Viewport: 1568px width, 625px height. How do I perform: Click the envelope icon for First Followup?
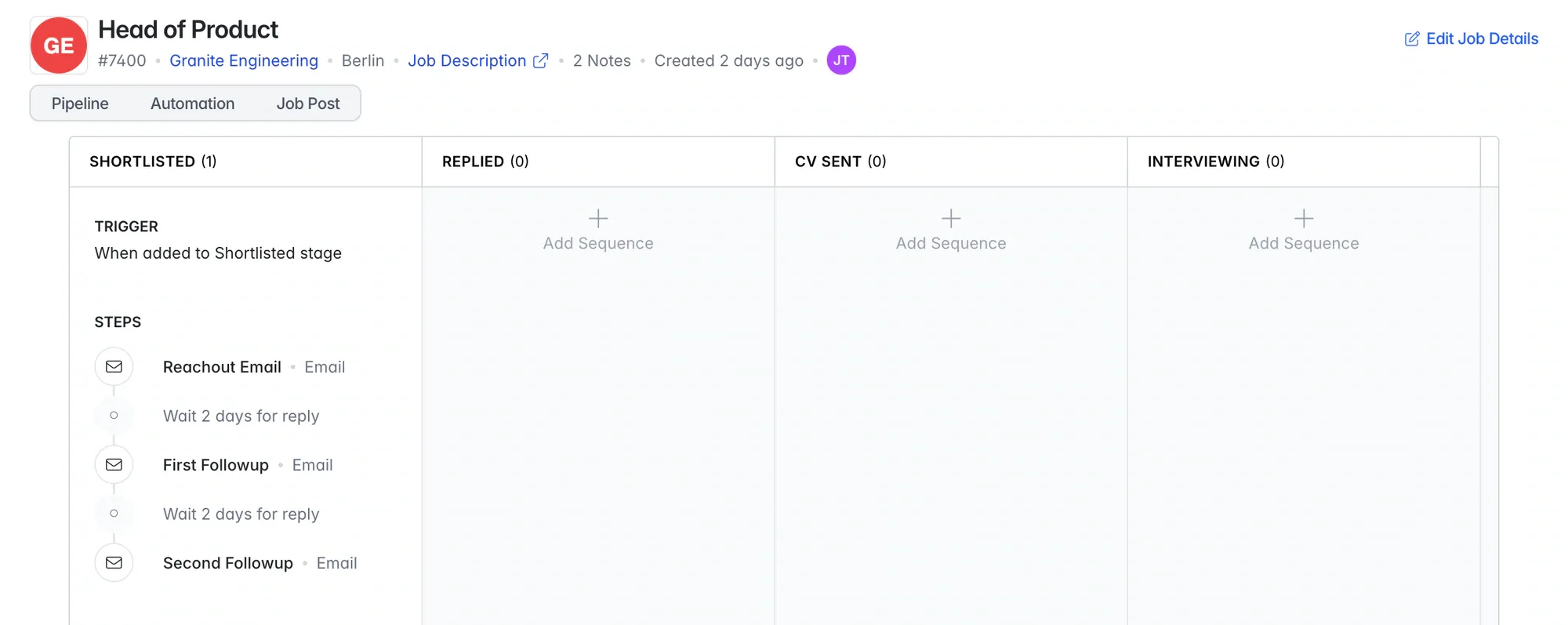point(114,464)
